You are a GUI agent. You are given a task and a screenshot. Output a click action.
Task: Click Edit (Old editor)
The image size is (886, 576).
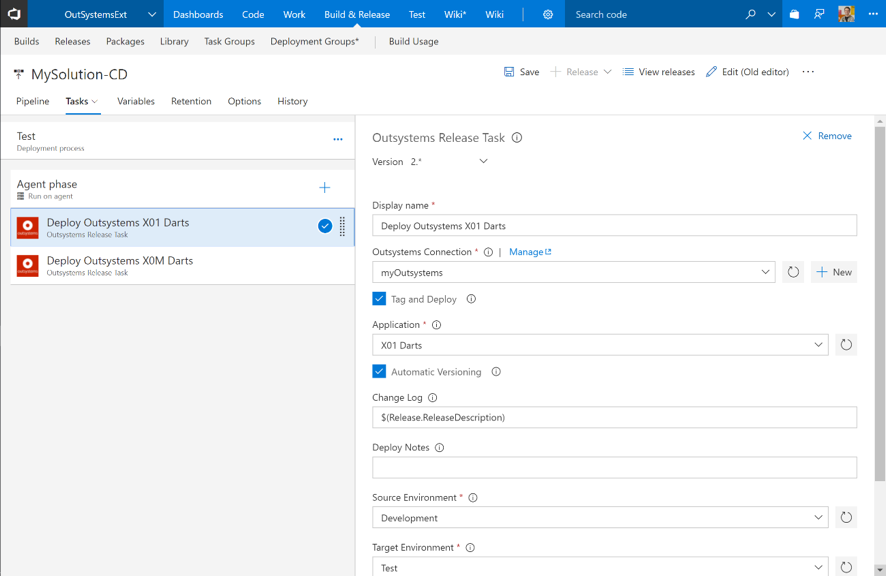[x=747, y=72]
